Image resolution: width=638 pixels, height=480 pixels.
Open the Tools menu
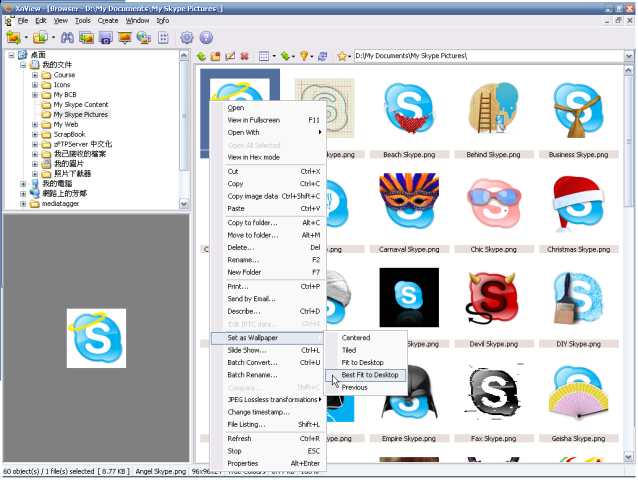[83, 21]
